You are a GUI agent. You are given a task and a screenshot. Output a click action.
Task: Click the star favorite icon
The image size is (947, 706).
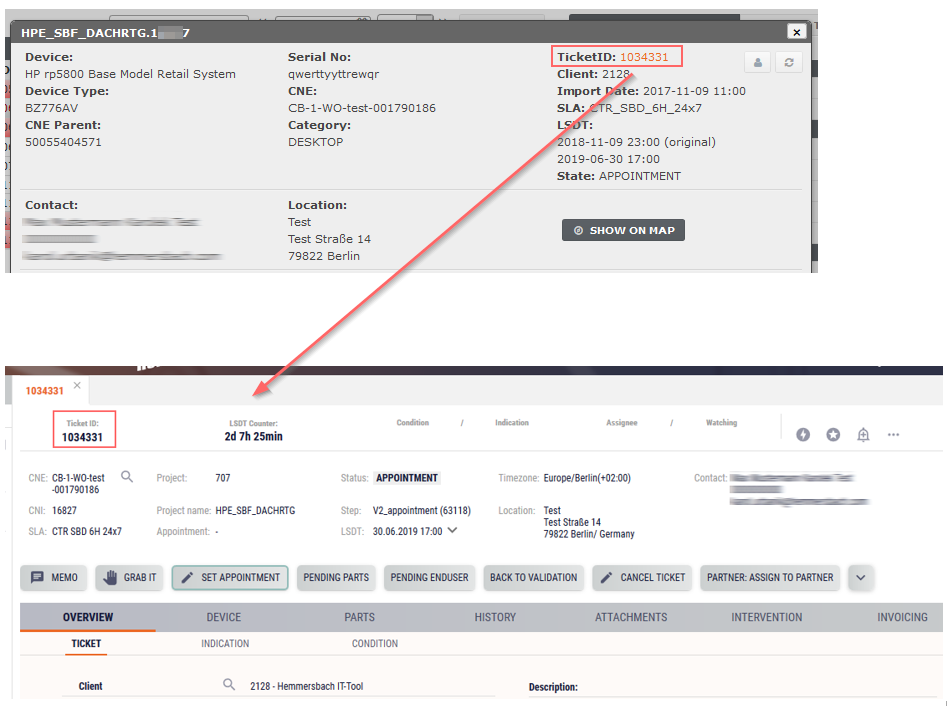click(833, 435)
